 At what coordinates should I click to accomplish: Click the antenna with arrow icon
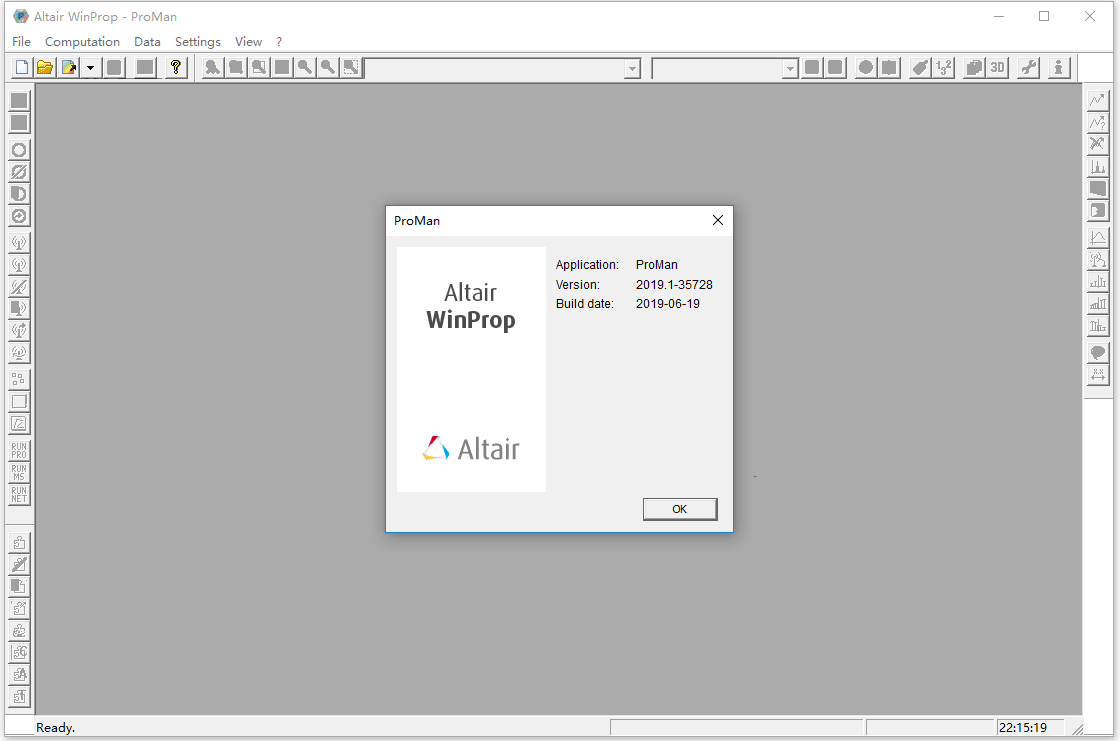coord(19,331)
